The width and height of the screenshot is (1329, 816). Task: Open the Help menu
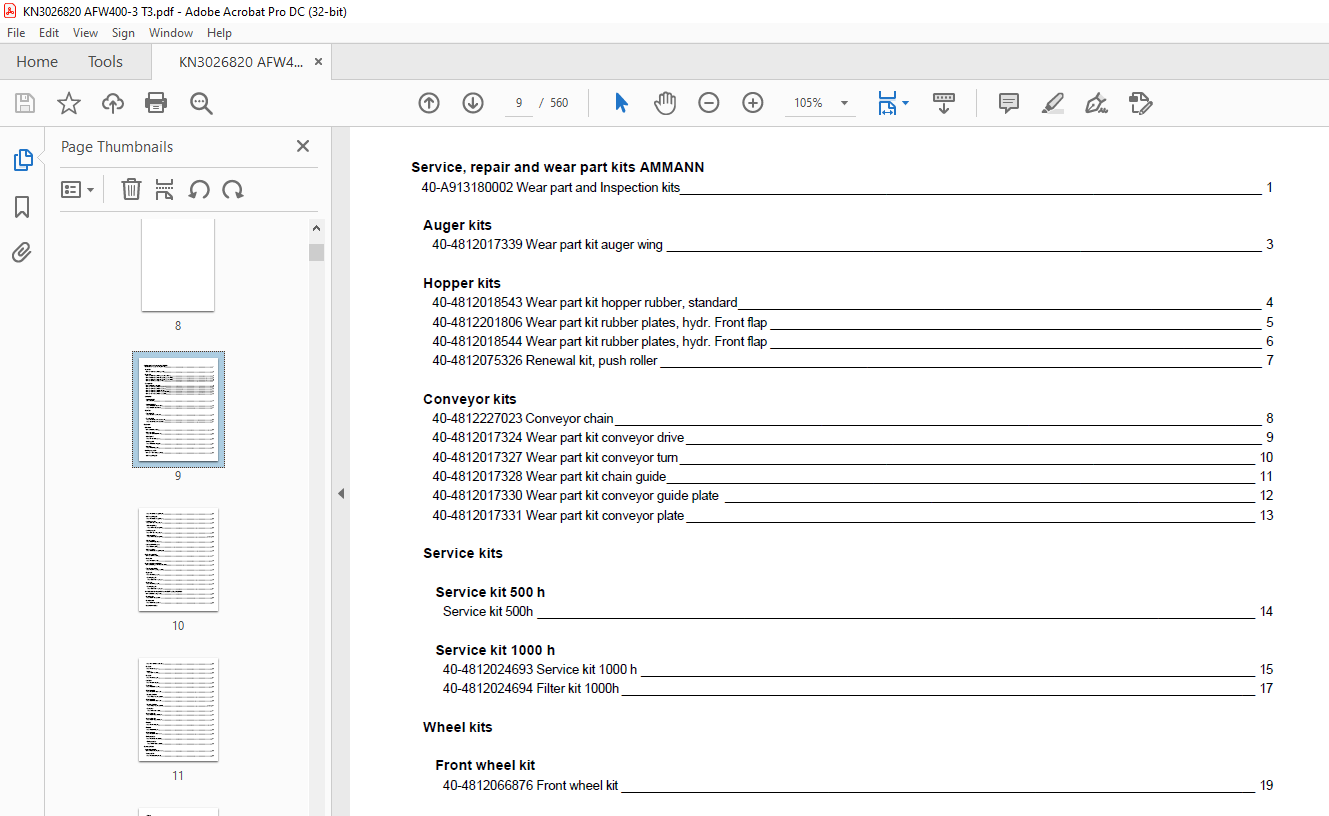click(x=219, y=33)
